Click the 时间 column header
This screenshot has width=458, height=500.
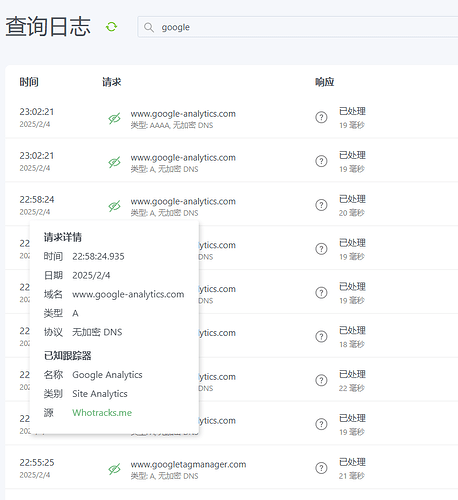tap(29, 82)
